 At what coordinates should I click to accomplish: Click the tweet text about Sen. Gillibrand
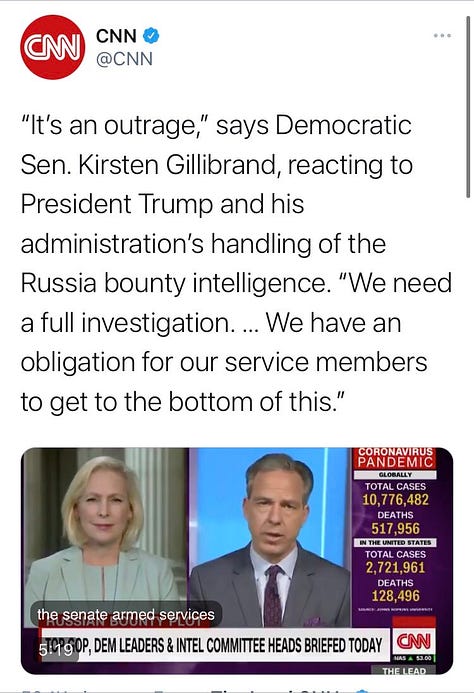click(236, 263)
